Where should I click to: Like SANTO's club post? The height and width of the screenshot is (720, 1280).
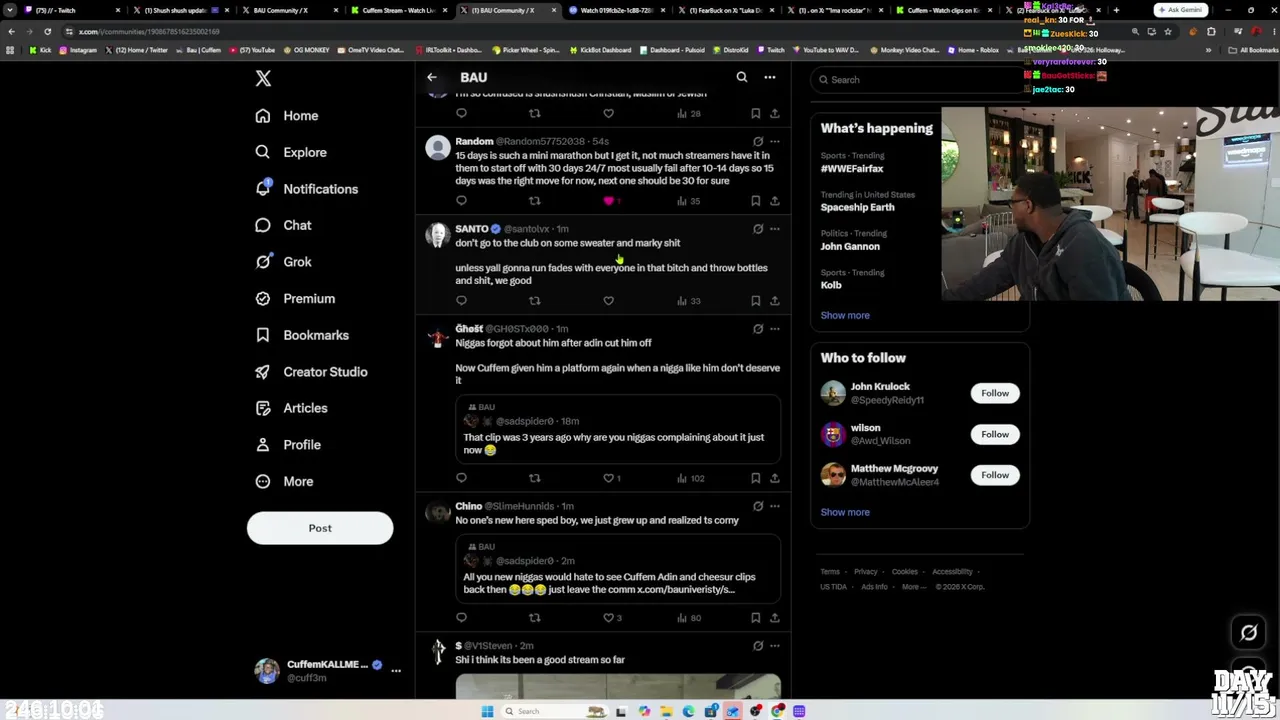tap(608, 301)
